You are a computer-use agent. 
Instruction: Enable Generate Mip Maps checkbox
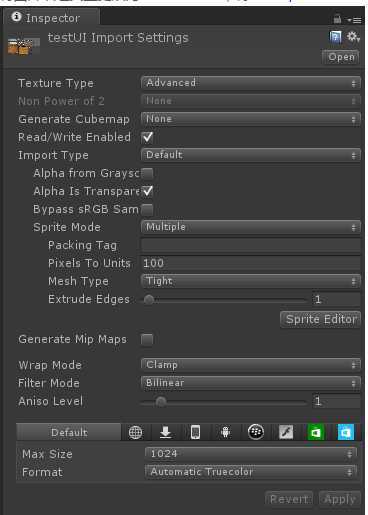[147, 339]
